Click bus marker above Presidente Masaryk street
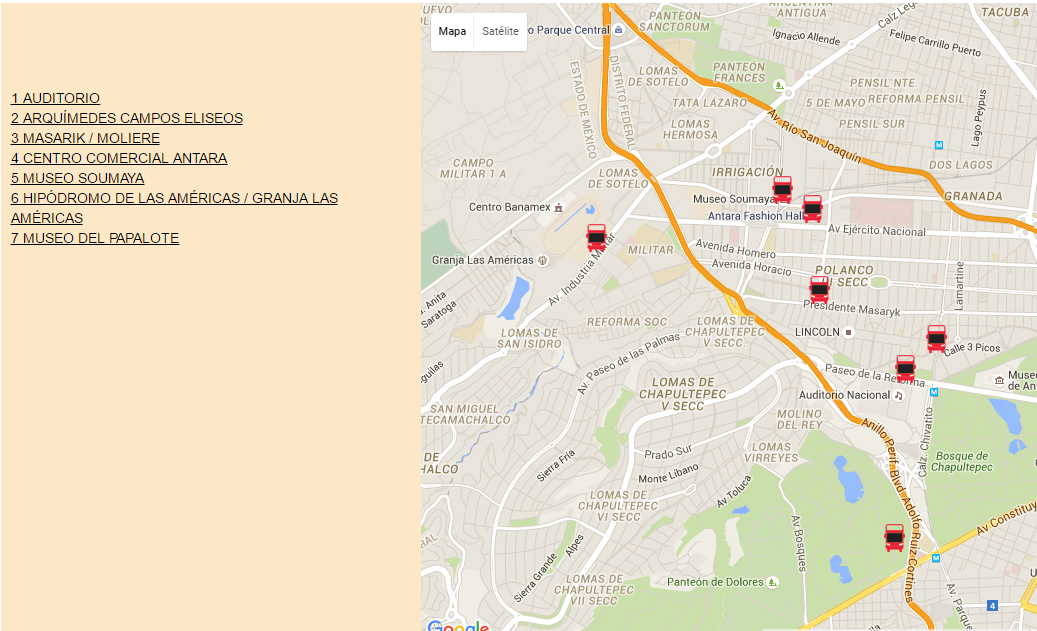 [x=819, y=289]
